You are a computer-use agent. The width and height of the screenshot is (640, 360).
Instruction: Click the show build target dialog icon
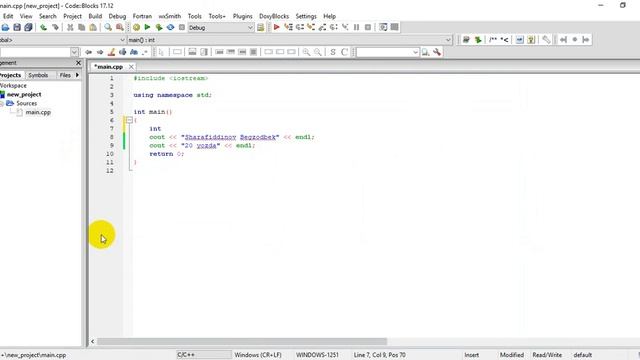(260, 27)
